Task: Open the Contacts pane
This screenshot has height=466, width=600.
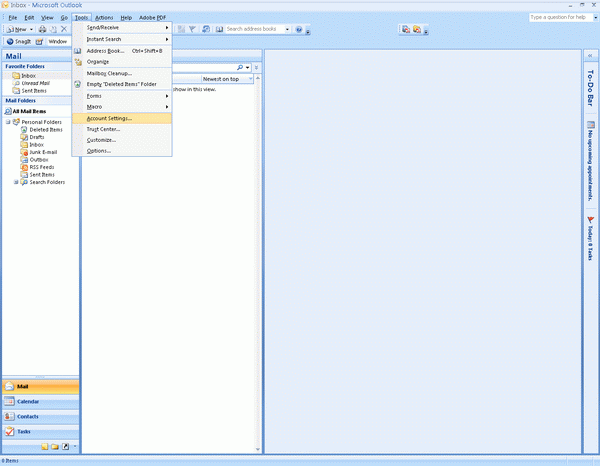Action: 28,416
